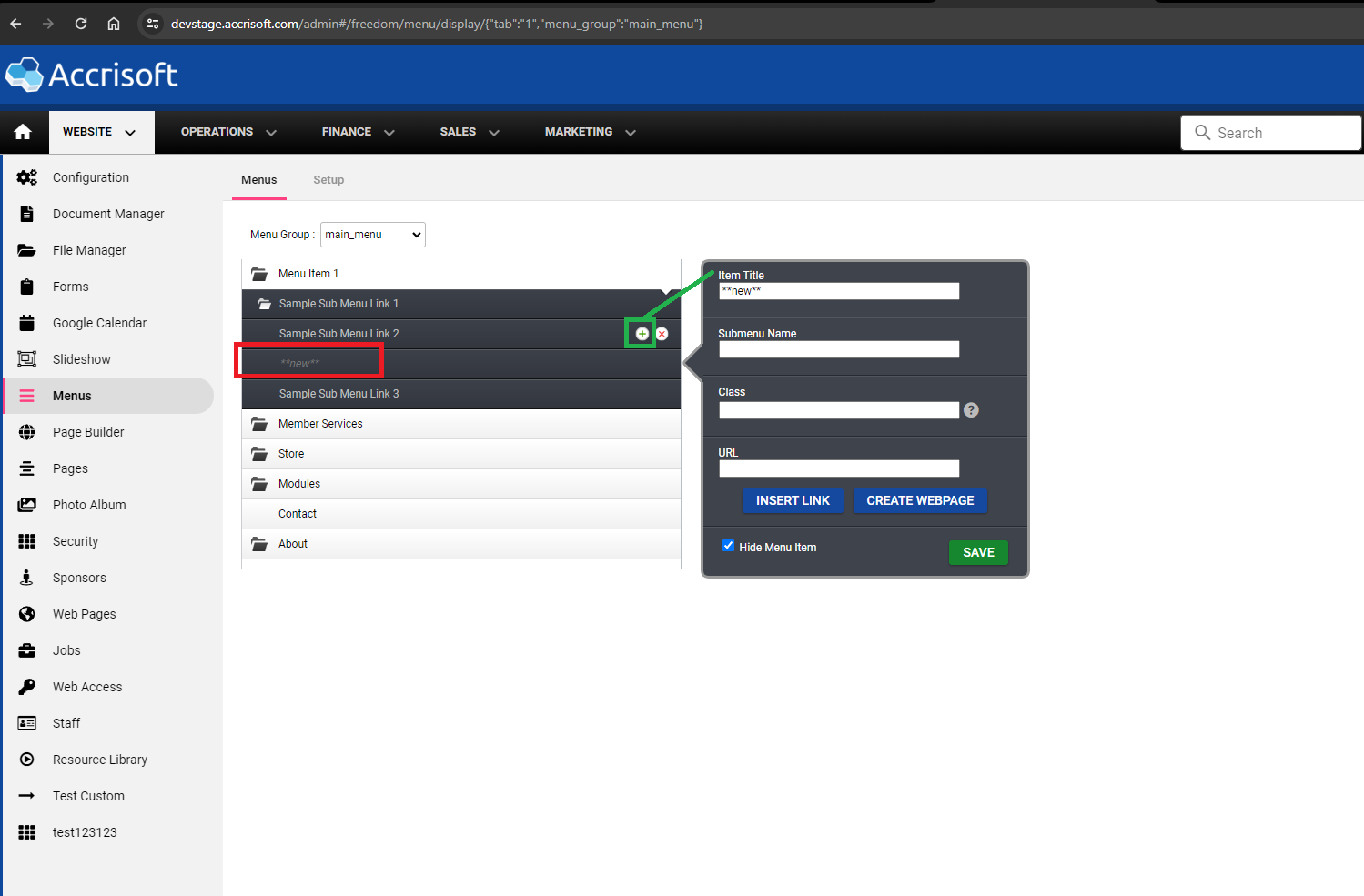Switch to the Setup tab

(x=328, y=180)
